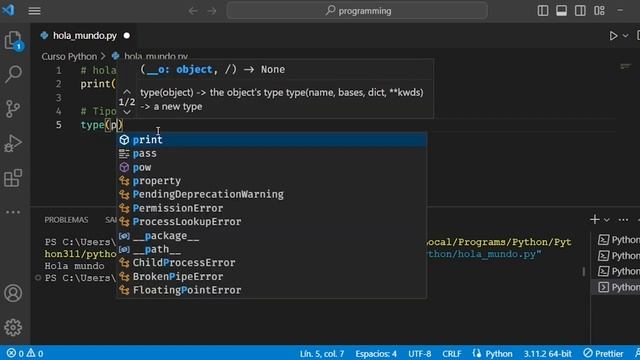Screen dimensions: 640x360
Task: Open the Run and Debug view
Action: point(13,143)
